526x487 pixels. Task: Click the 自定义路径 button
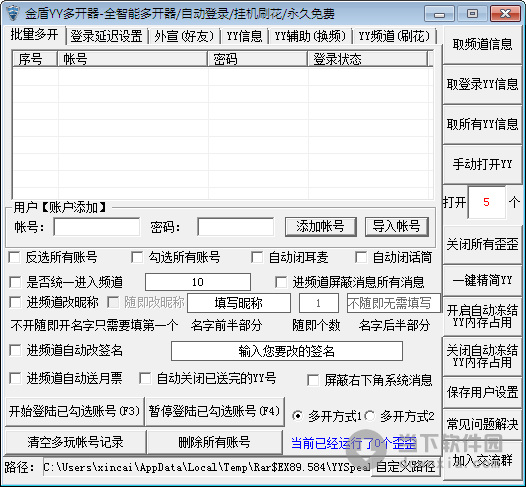(406, 467)
